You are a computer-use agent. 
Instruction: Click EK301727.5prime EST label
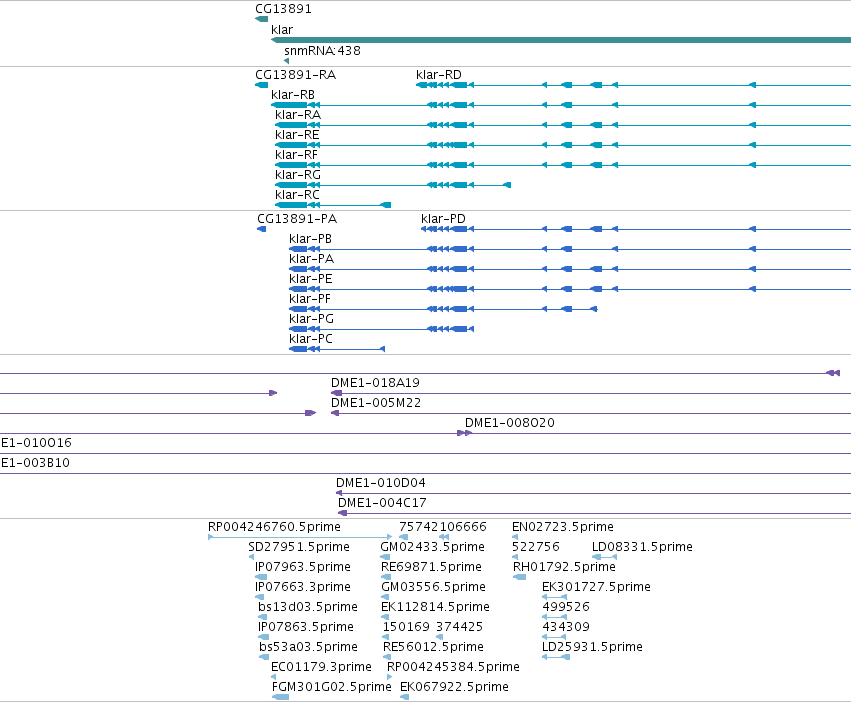(x=596, y=587)
